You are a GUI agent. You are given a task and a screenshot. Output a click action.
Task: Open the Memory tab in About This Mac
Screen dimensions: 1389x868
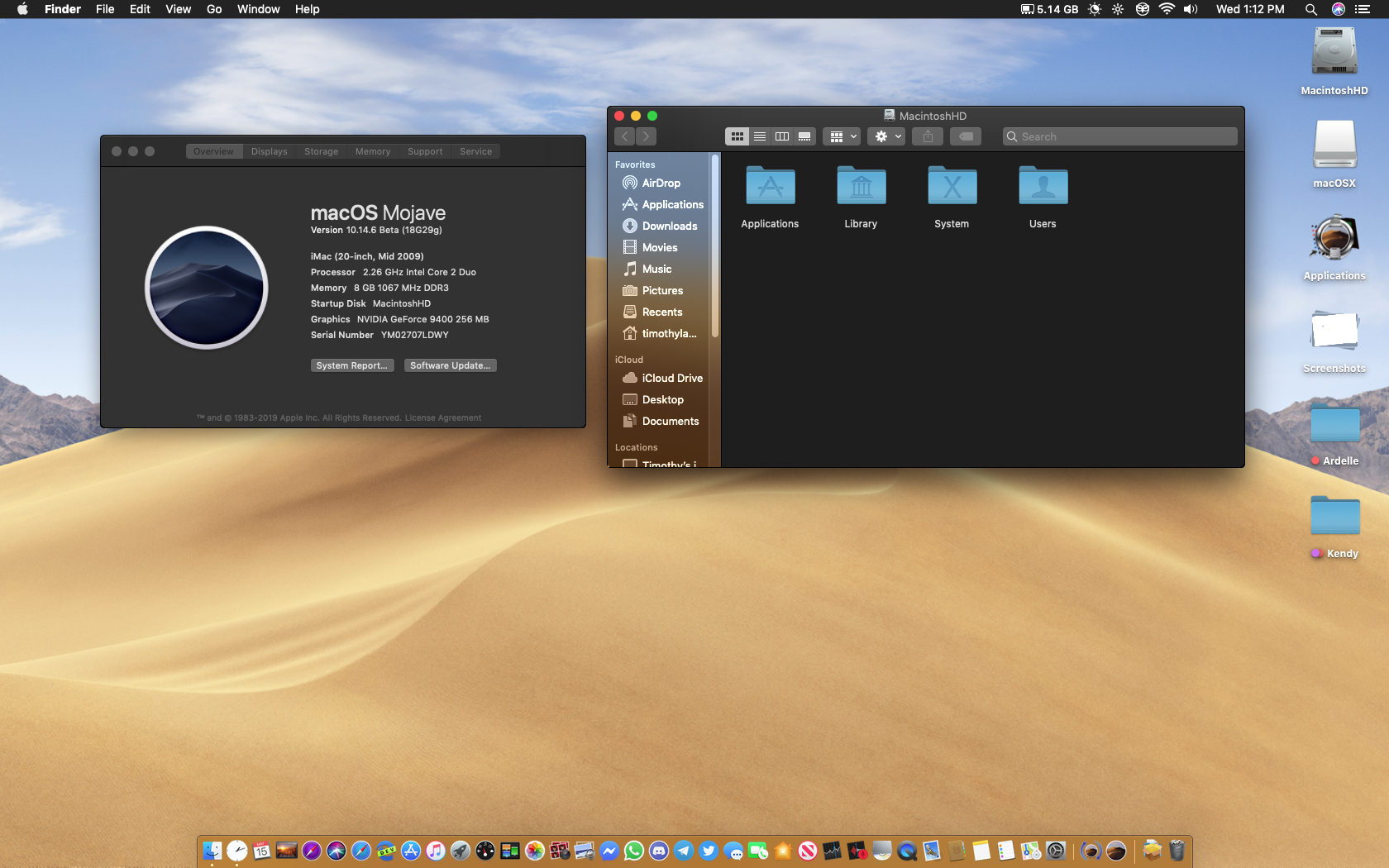(x=373, y=151)
